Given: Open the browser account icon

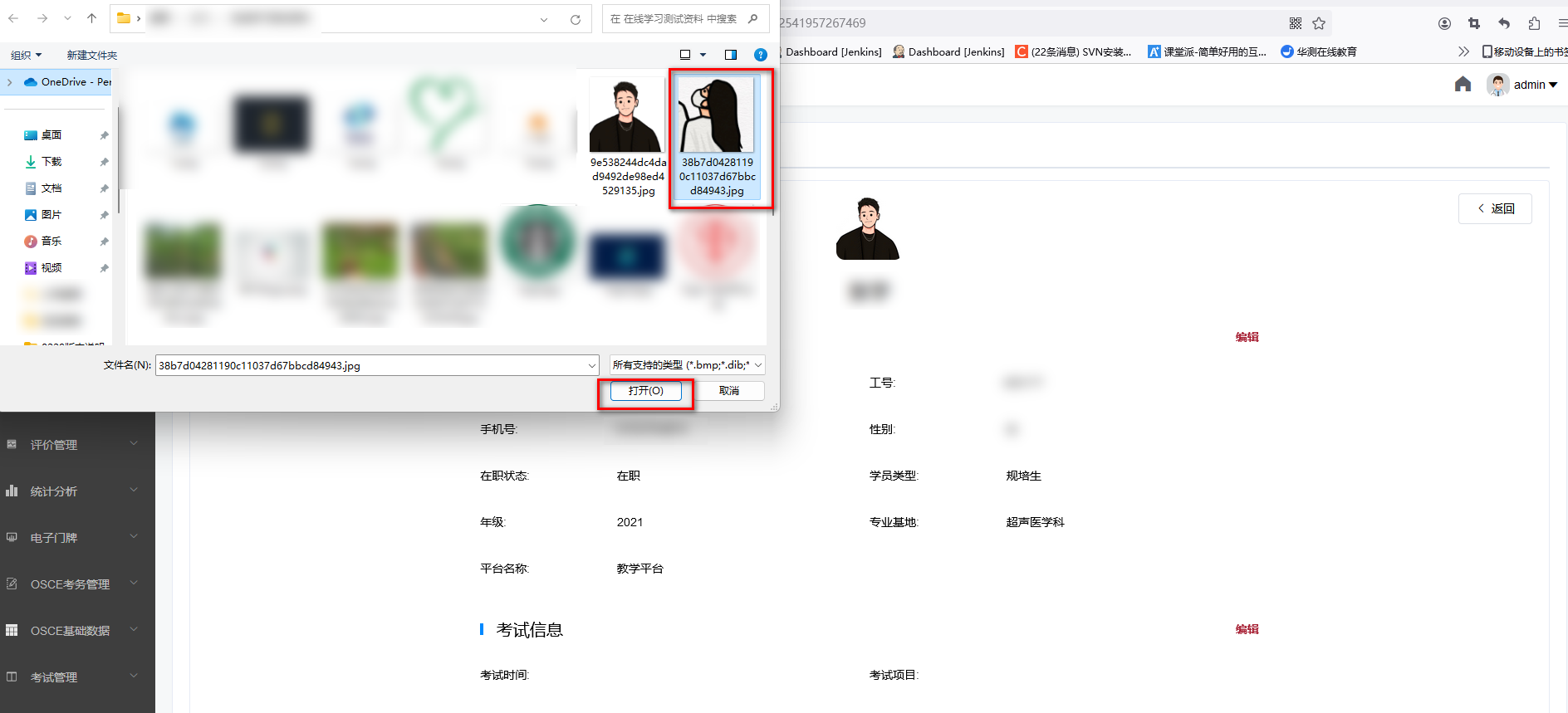Looking at the screenshot, I should tap(1444, 23).
